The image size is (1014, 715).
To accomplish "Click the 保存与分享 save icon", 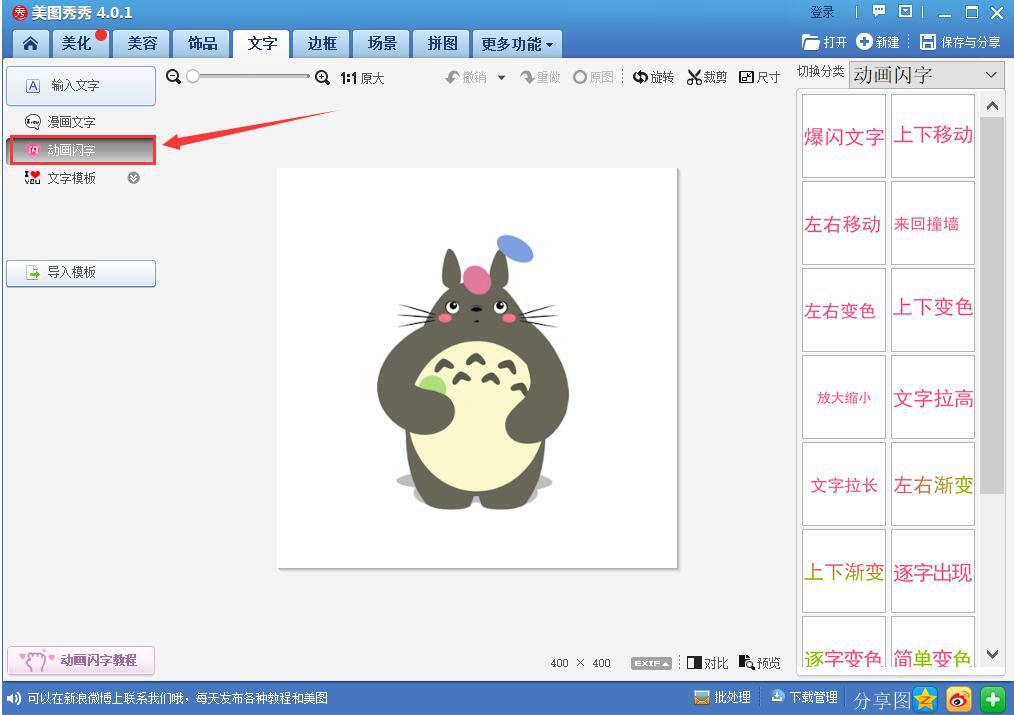I will click(928, 42).
